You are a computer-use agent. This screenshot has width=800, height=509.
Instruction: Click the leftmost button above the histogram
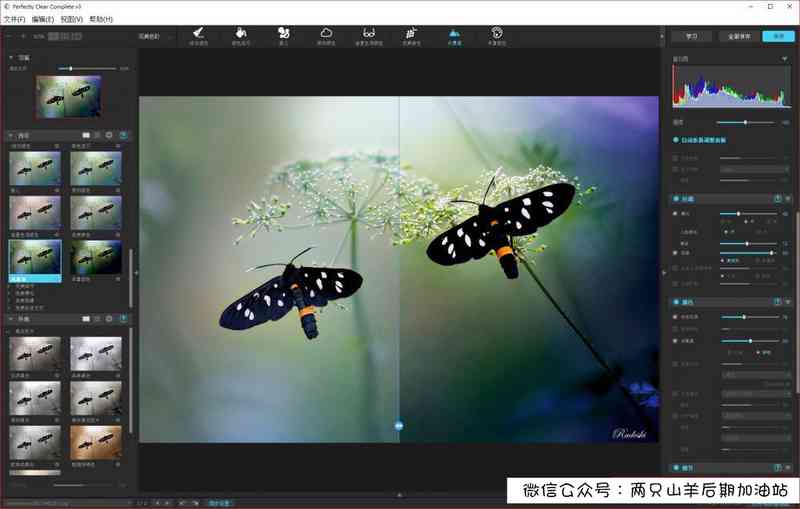(x=691, y=36)
